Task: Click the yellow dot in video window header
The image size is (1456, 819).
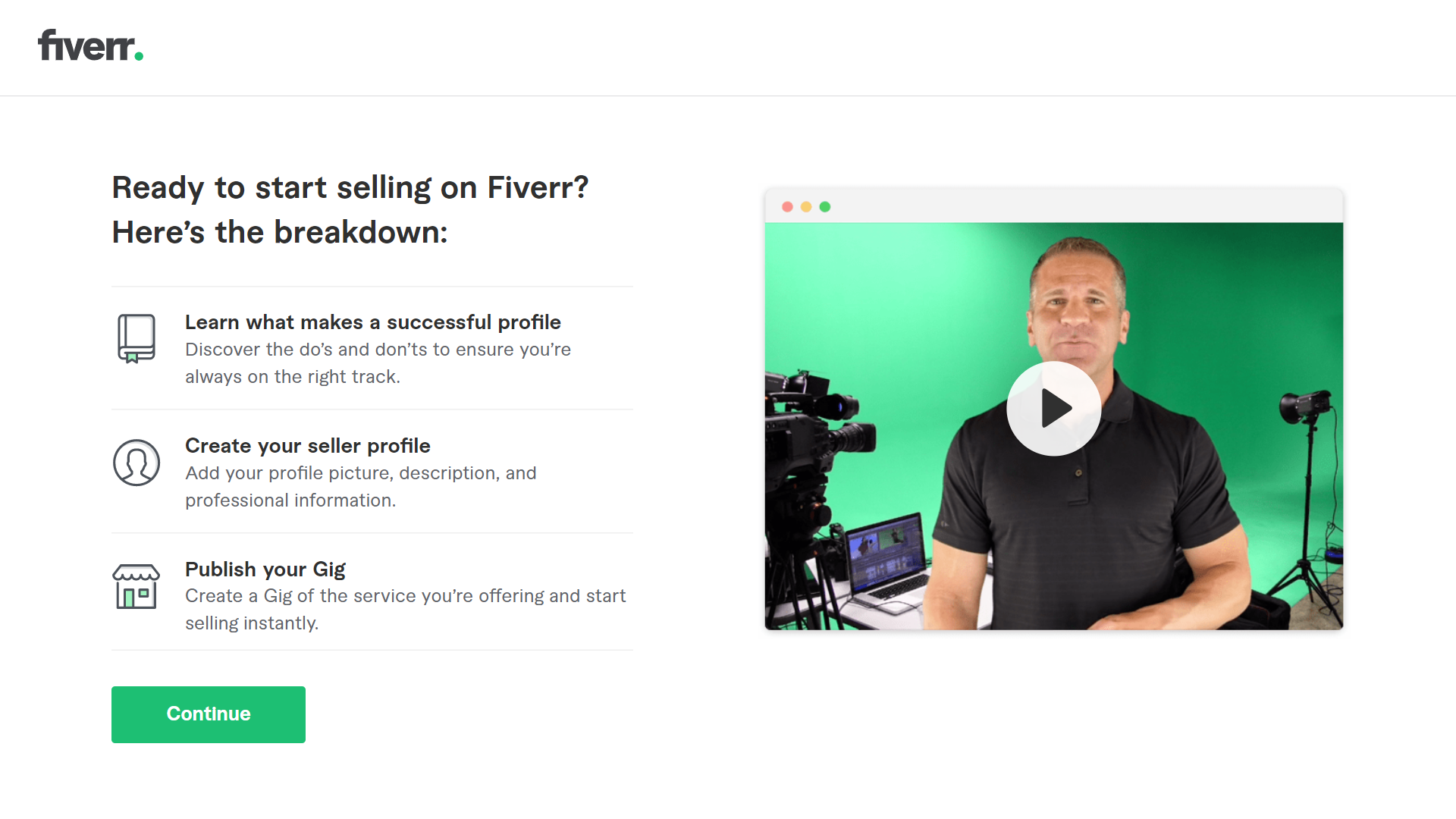Action: pyautogui.click(x=806, y=207)
